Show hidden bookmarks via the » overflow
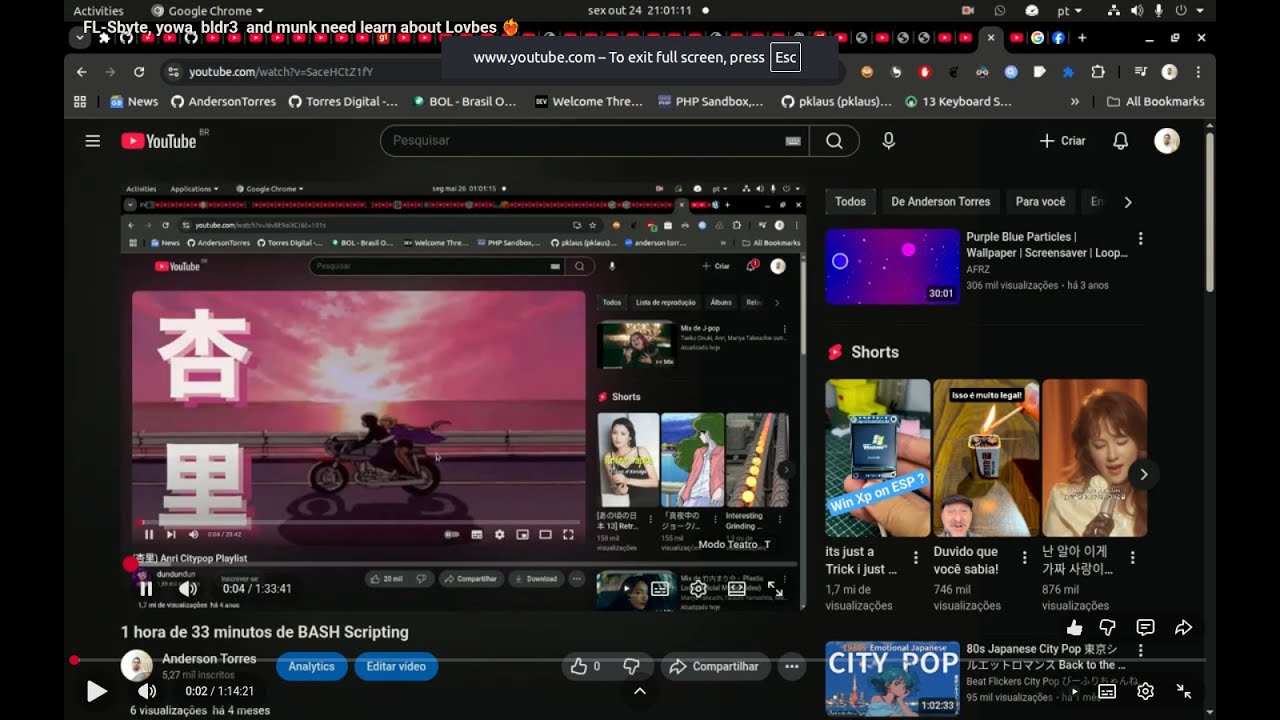This screenshot has height=720, width=1280. tap(1075, 101)
